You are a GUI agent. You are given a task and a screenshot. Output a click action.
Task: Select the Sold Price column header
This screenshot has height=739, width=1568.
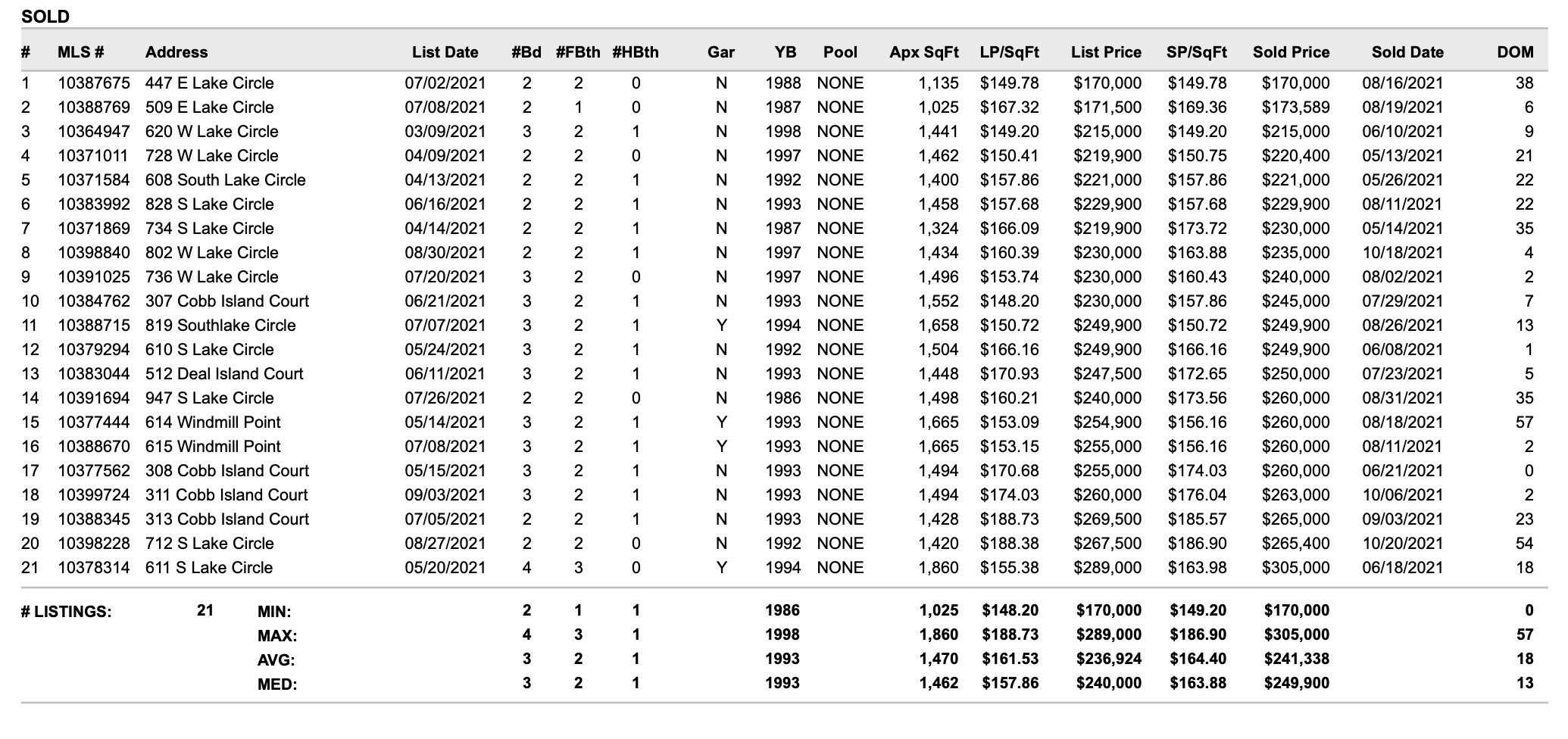[x=1292, y=52]
